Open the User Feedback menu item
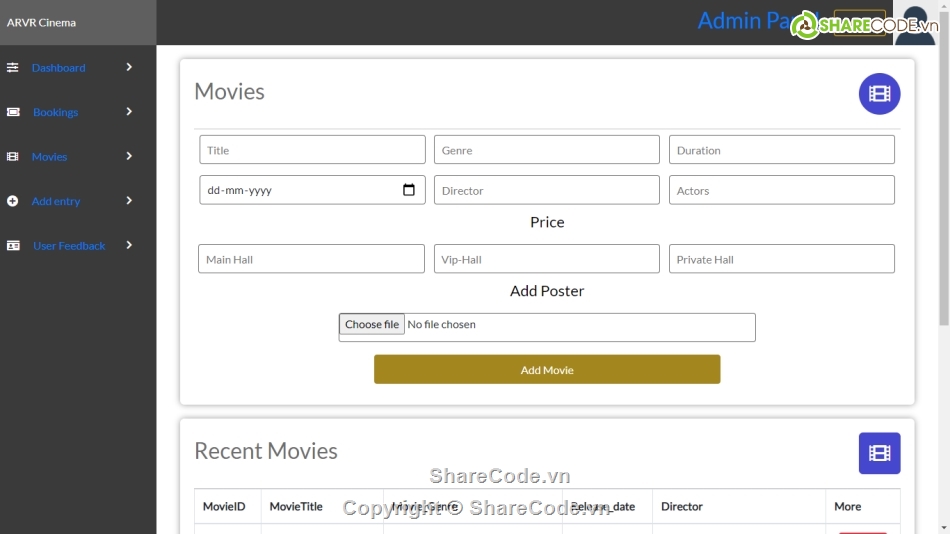This screenshot has height=534, width=950. (x=69, y=246)
